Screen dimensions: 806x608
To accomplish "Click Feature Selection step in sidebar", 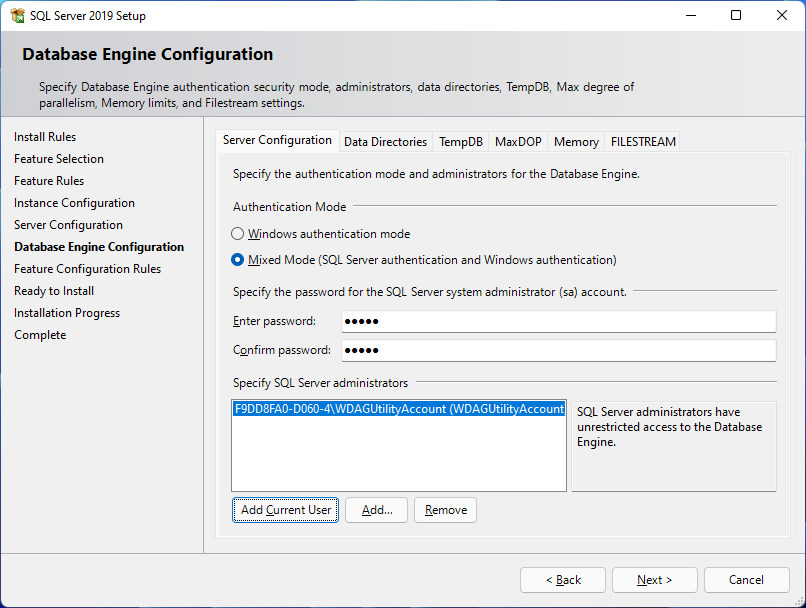I will point(59,159).
